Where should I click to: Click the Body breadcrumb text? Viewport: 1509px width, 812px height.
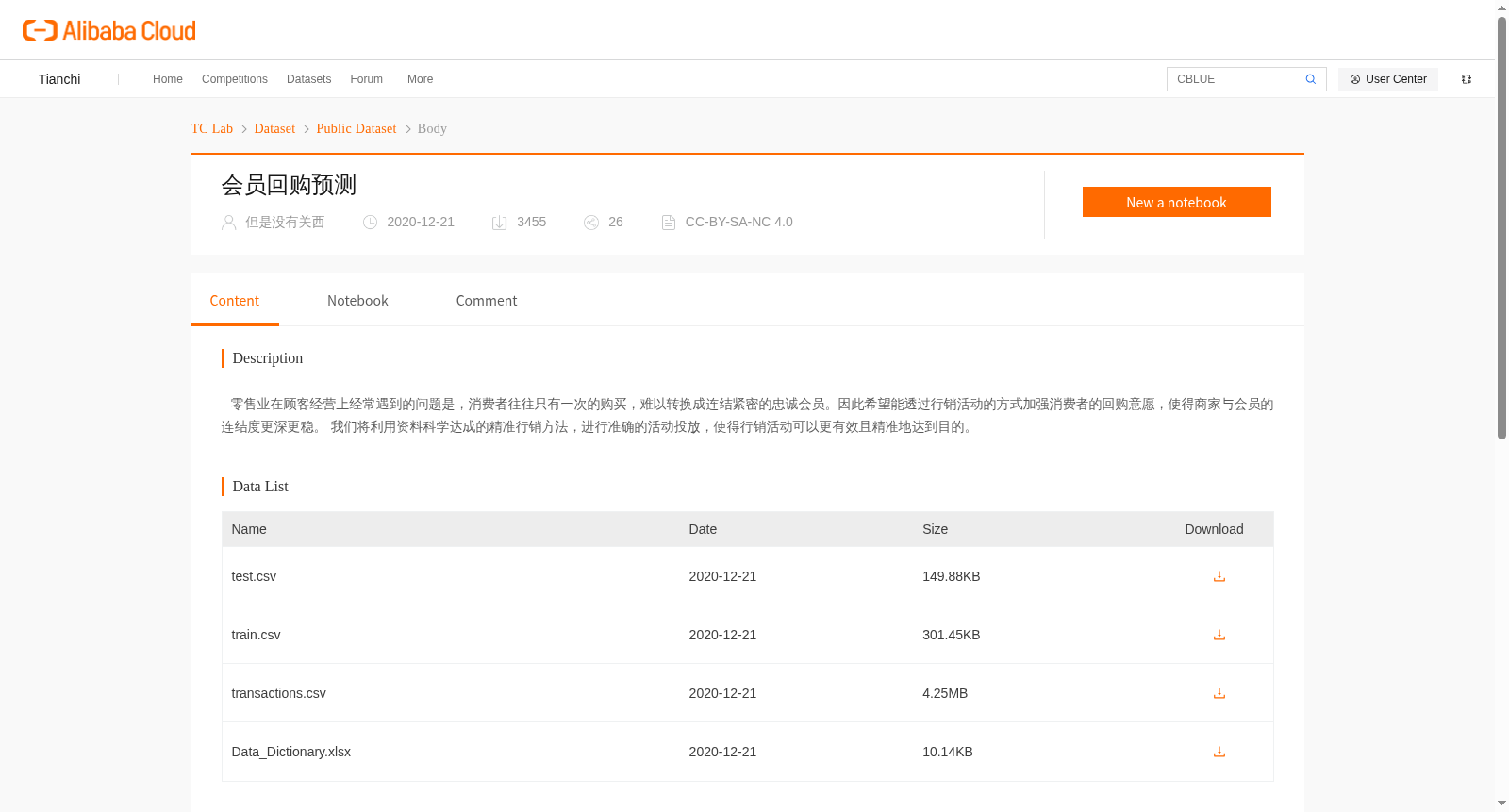(x=432, y=129)
